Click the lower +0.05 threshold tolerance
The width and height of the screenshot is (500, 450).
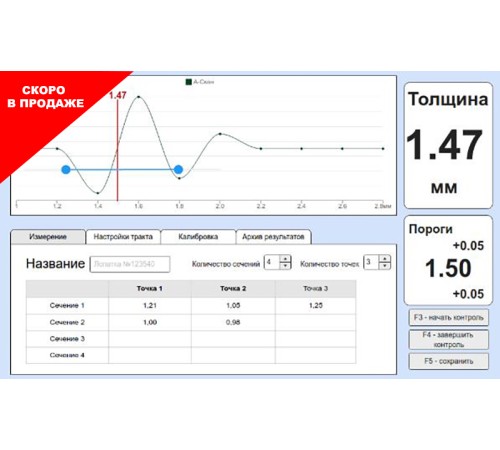point(468,294)
